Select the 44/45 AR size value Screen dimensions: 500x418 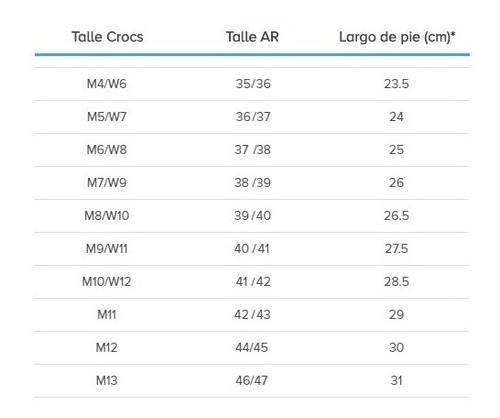(x=252, y=348)
